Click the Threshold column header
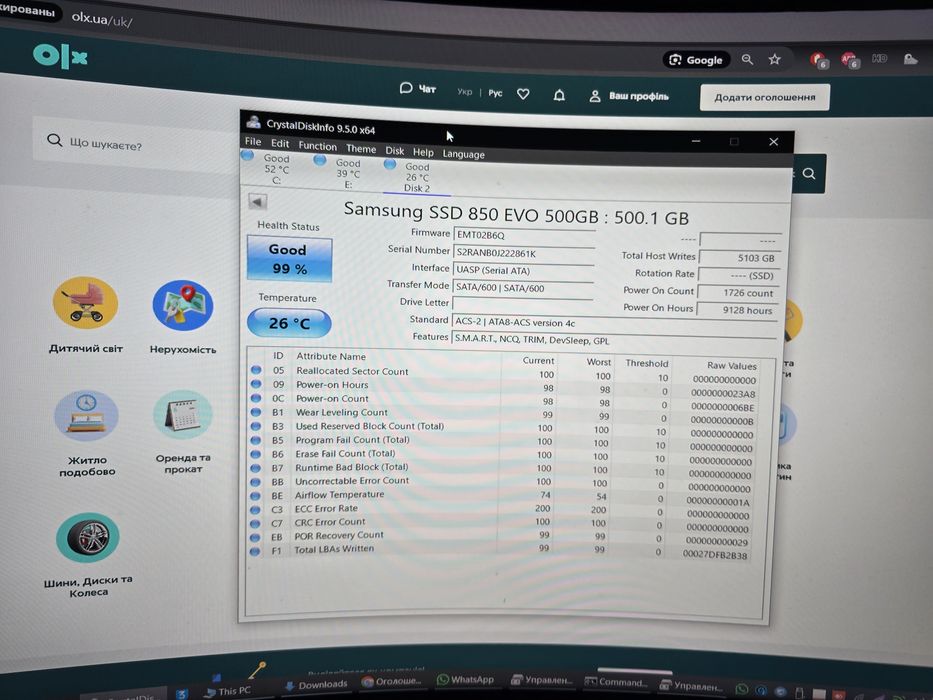 647,363
